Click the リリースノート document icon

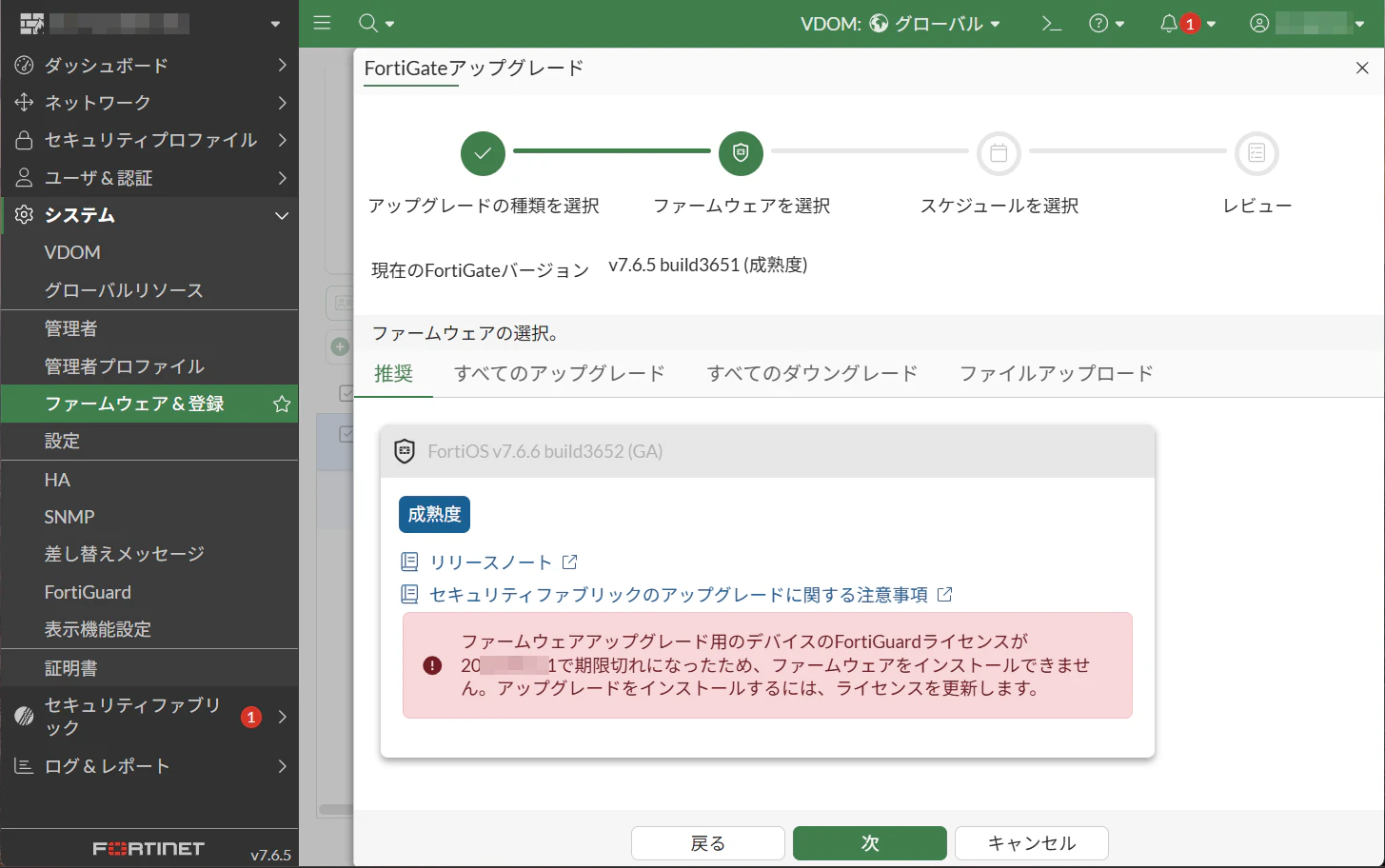pos(409,562)
